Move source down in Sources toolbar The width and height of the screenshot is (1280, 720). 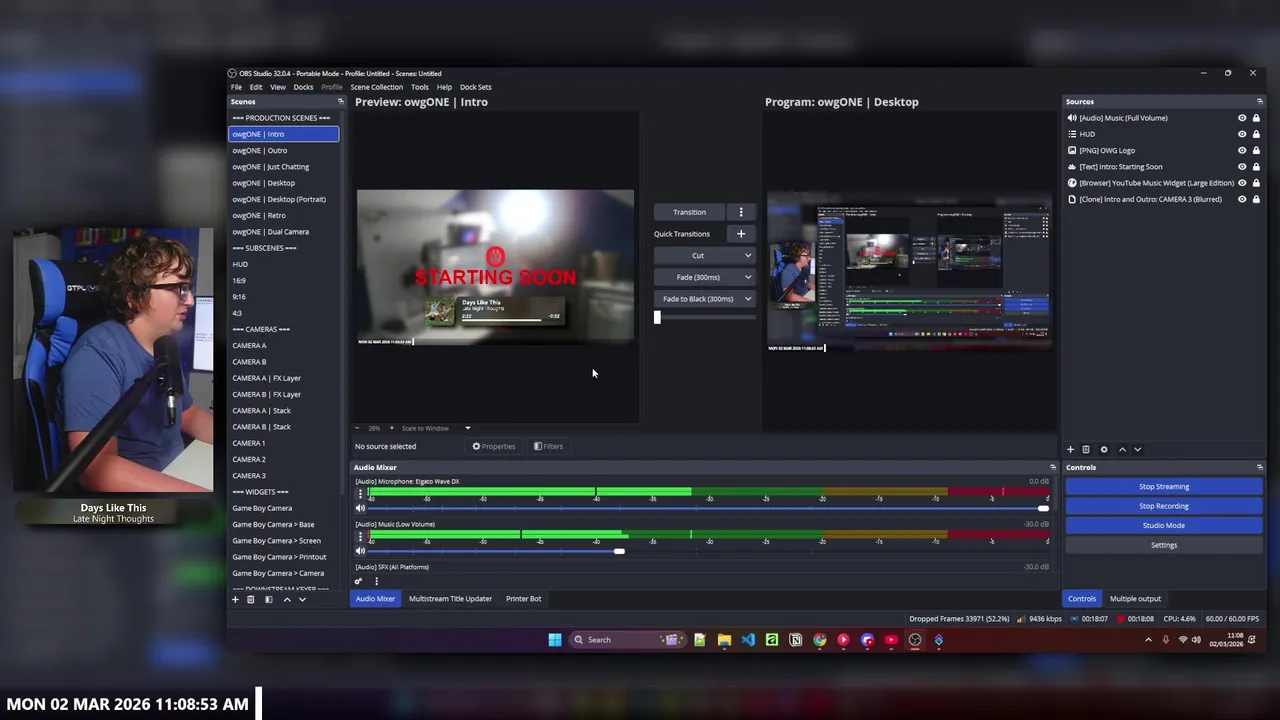pyautogui.click(x=1137, y=450)
